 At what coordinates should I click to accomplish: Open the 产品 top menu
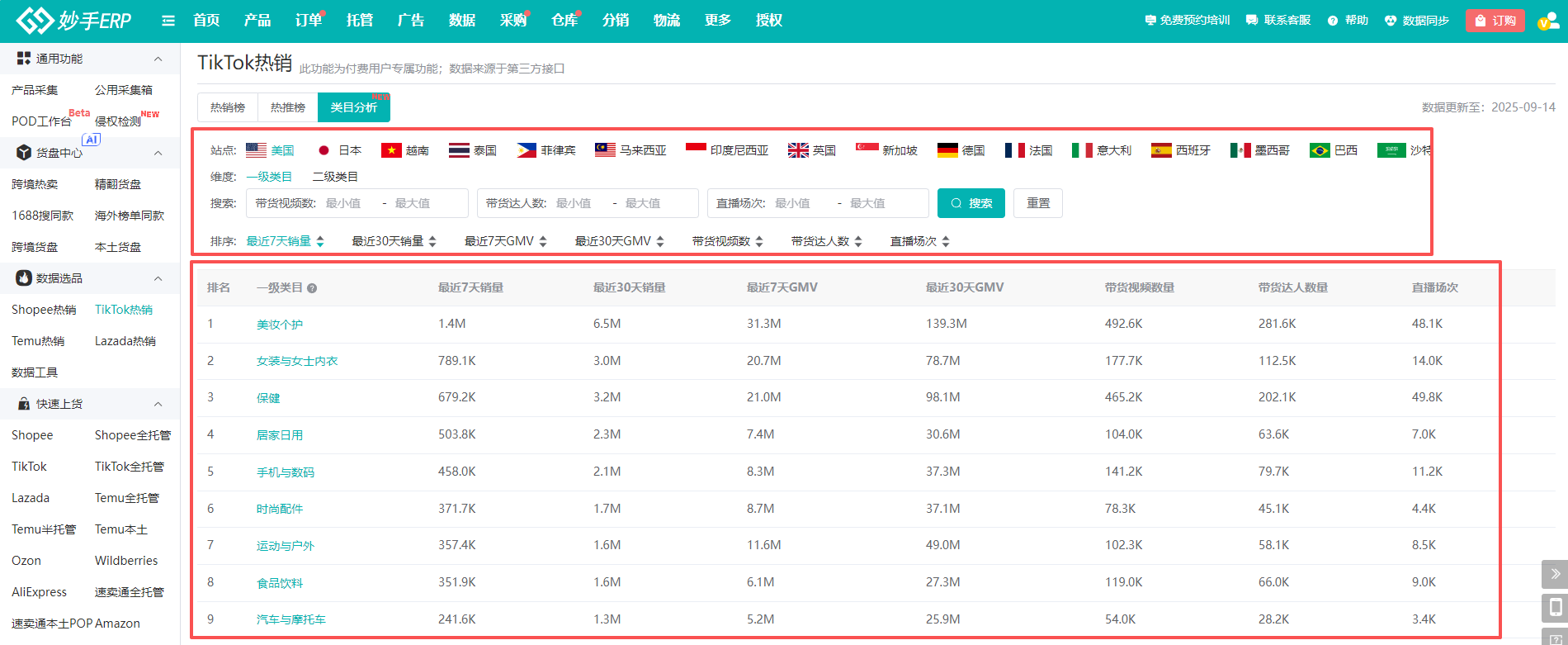tap(257, 21)
